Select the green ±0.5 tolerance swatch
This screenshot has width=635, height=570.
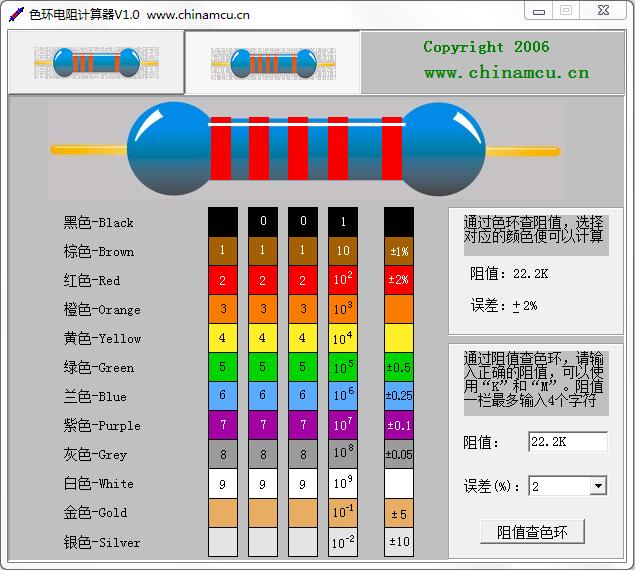coord(398,367)
